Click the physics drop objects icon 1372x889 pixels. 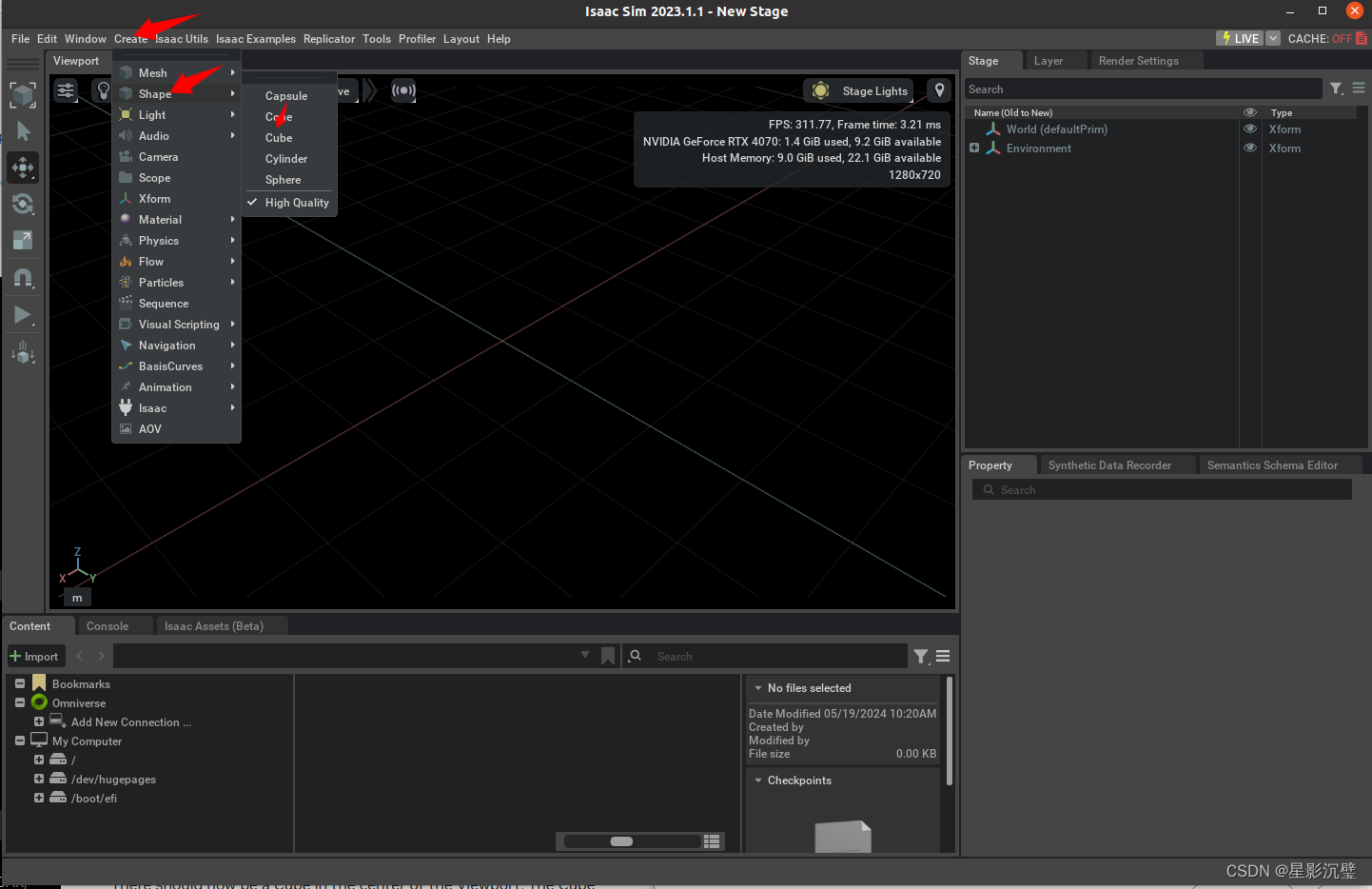tap(23, 352)
